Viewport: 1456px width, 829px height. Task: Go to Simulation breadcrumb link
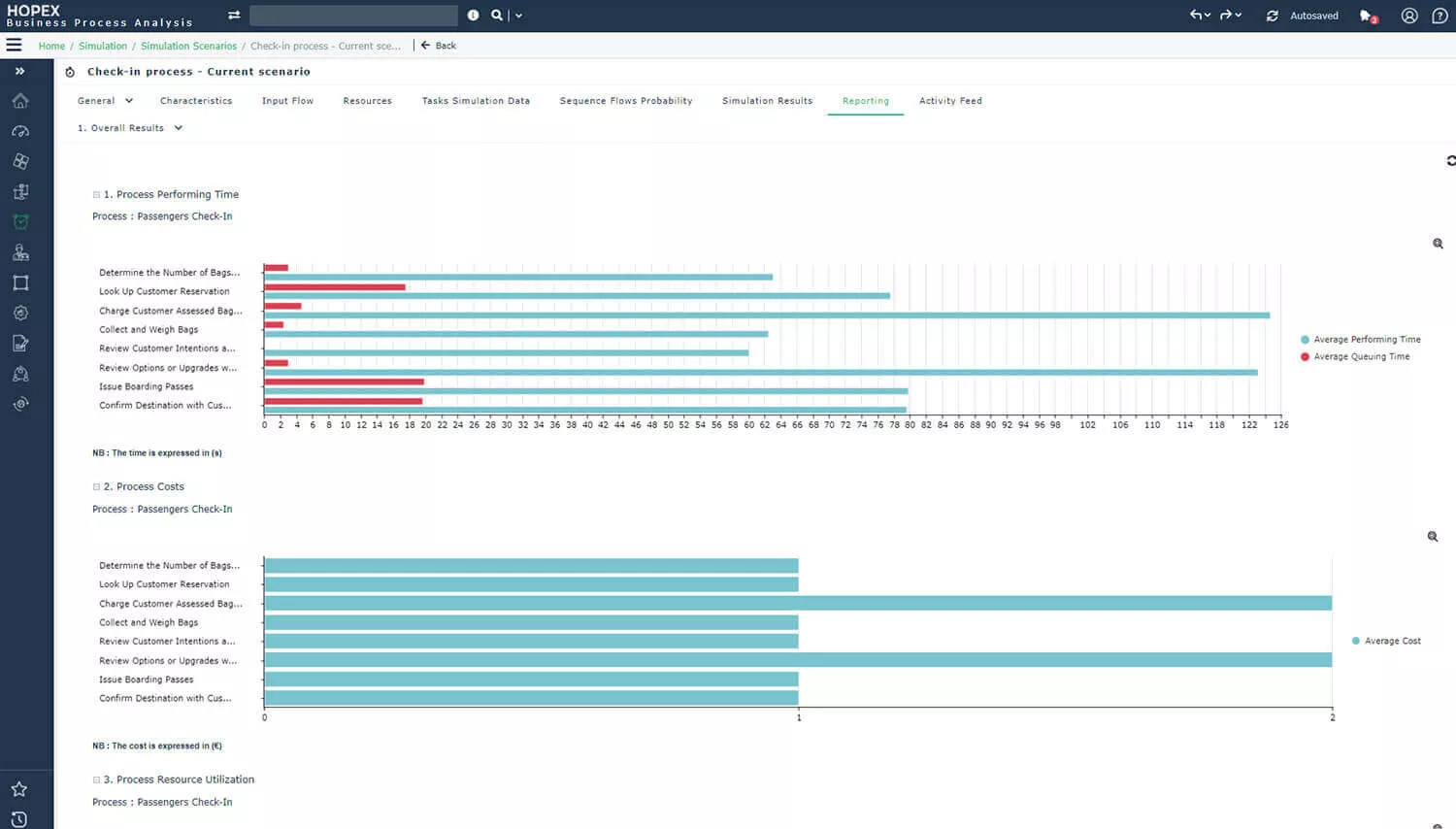point(103,46)
